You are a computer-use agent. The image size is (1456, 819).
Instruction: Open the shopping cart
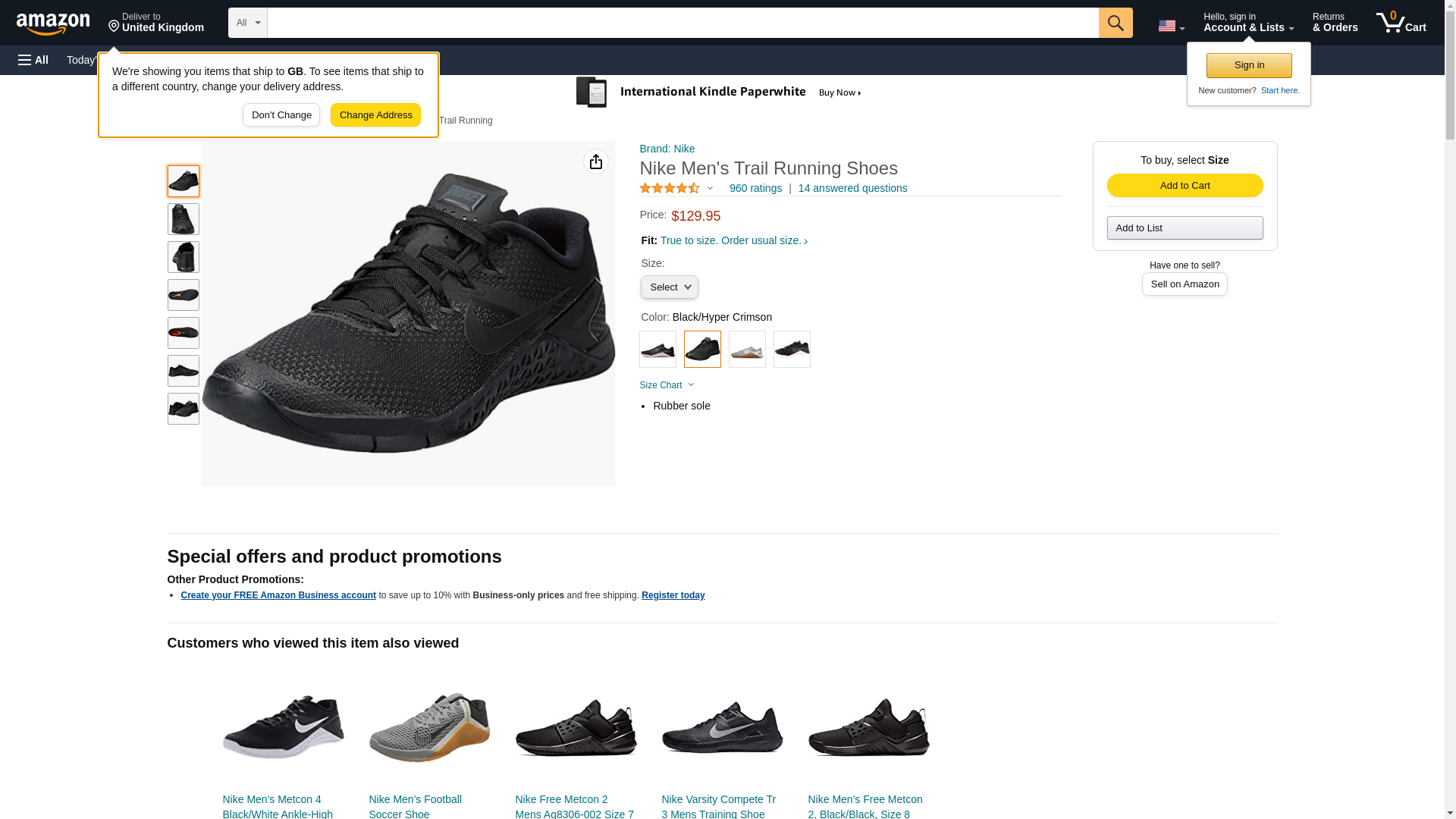click(x=1401, y=23)
